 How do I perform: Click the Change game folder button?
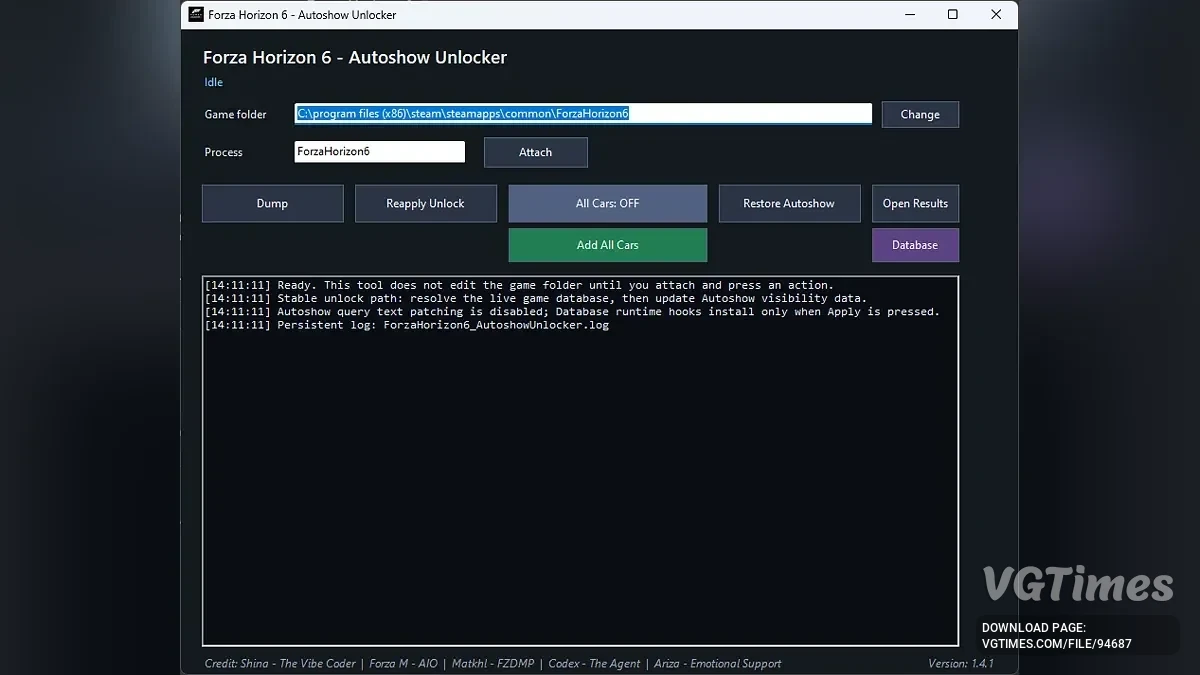pos(920,114)
